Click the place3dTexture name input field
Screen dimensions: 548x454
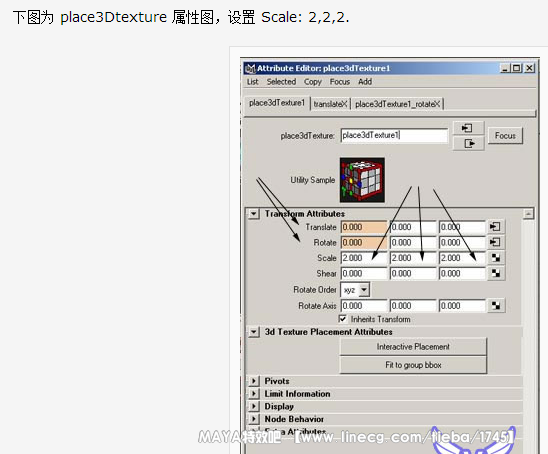tap(394, 136)
